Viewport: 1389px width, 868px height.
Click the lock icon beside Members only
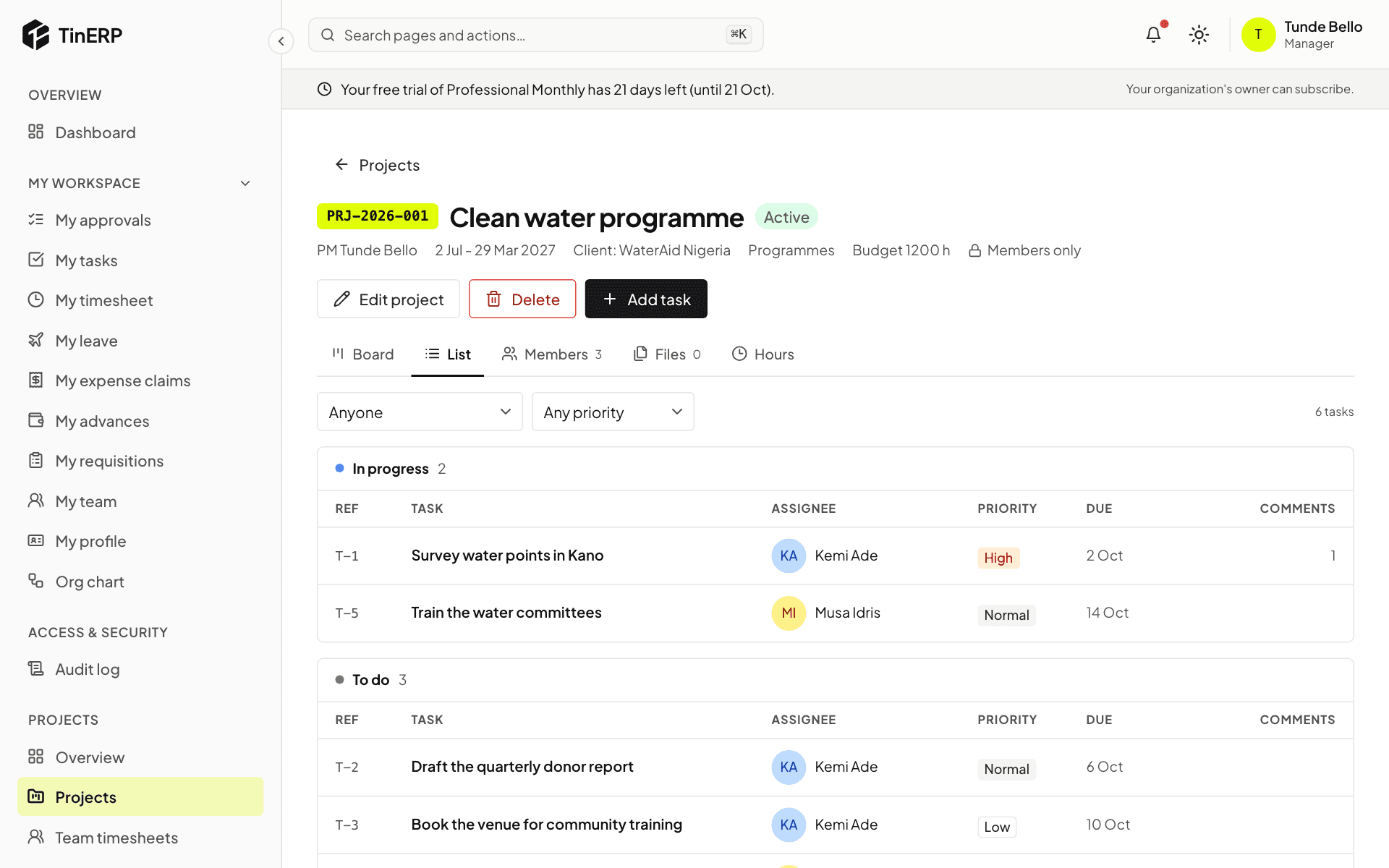pos(975,250)
